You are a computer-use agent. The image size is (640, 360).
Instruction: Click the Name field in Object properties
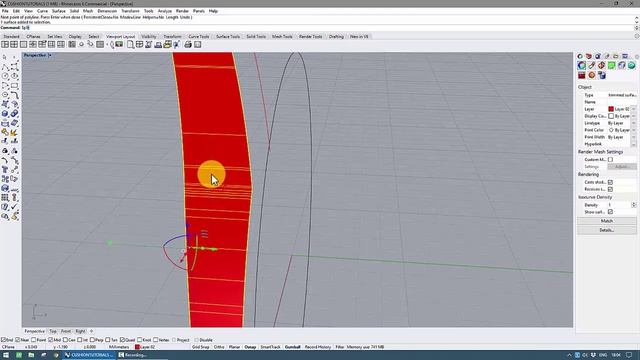(x=622, y=102)
